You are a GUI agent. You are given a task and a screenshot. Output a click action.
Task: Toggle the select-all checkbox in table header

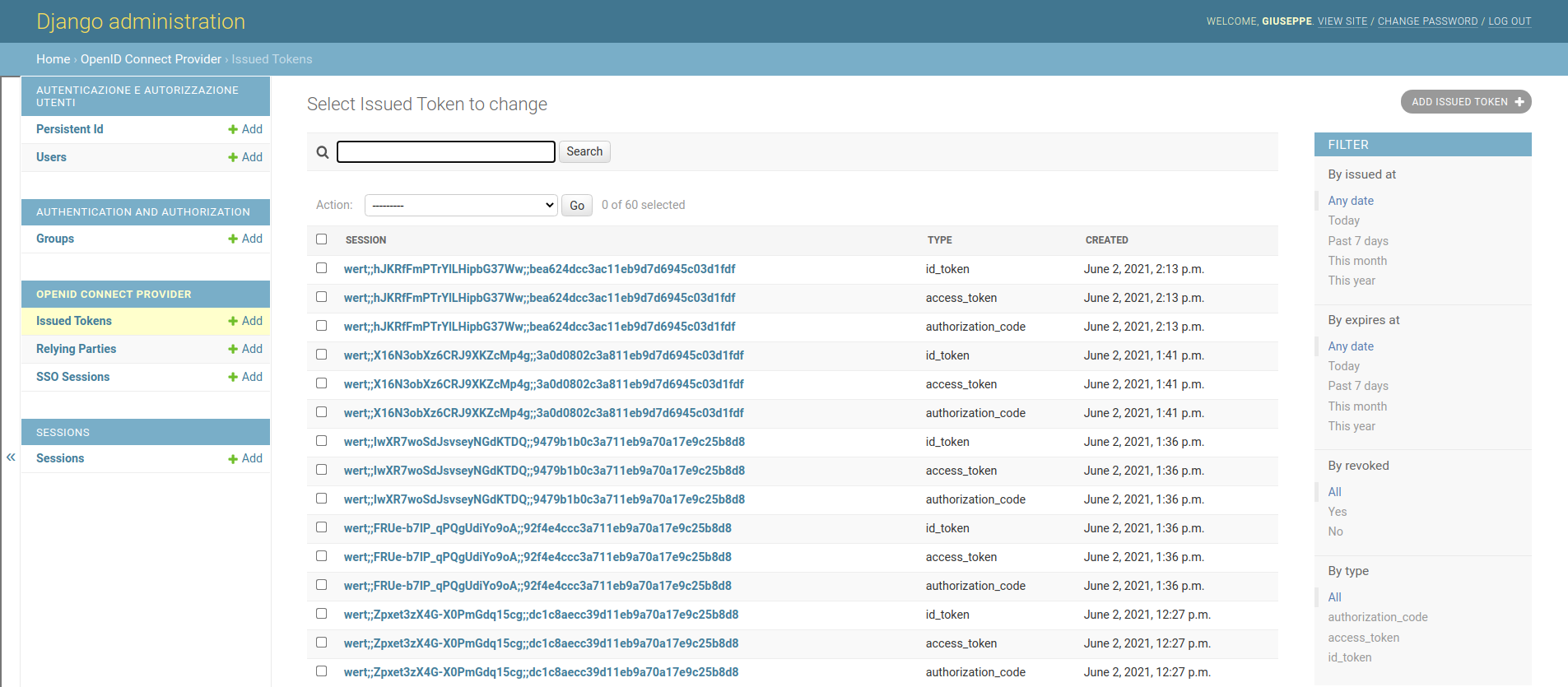point(321,239)
